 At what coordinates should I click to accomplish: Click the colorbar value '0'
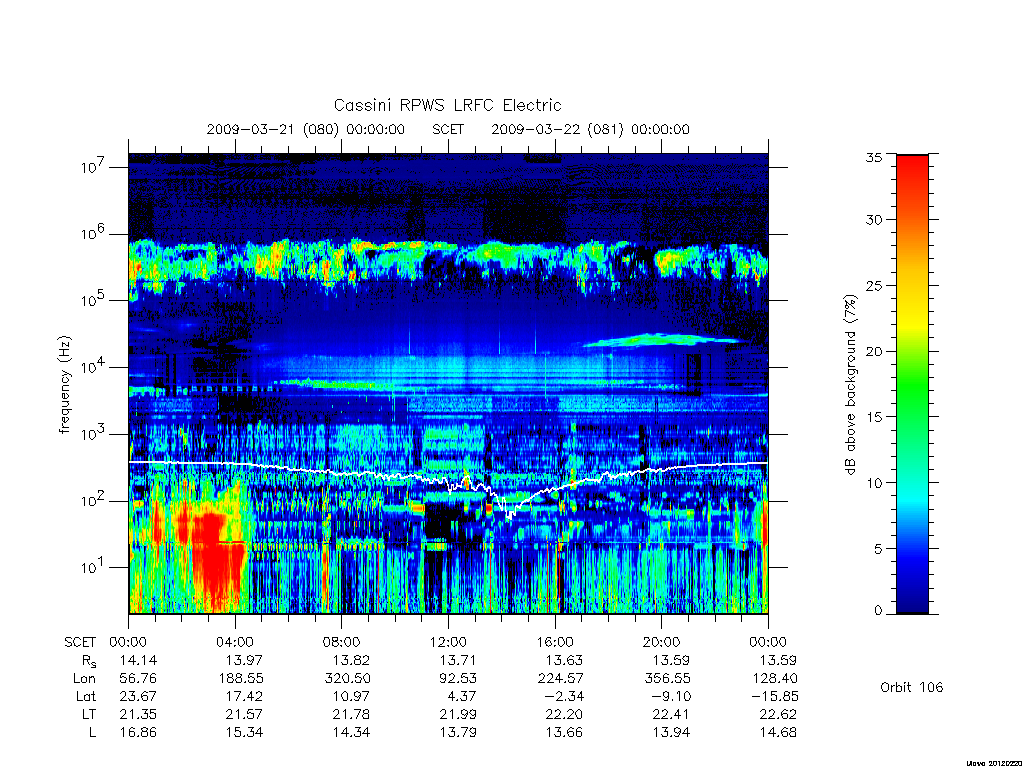[x=878, y=610]
